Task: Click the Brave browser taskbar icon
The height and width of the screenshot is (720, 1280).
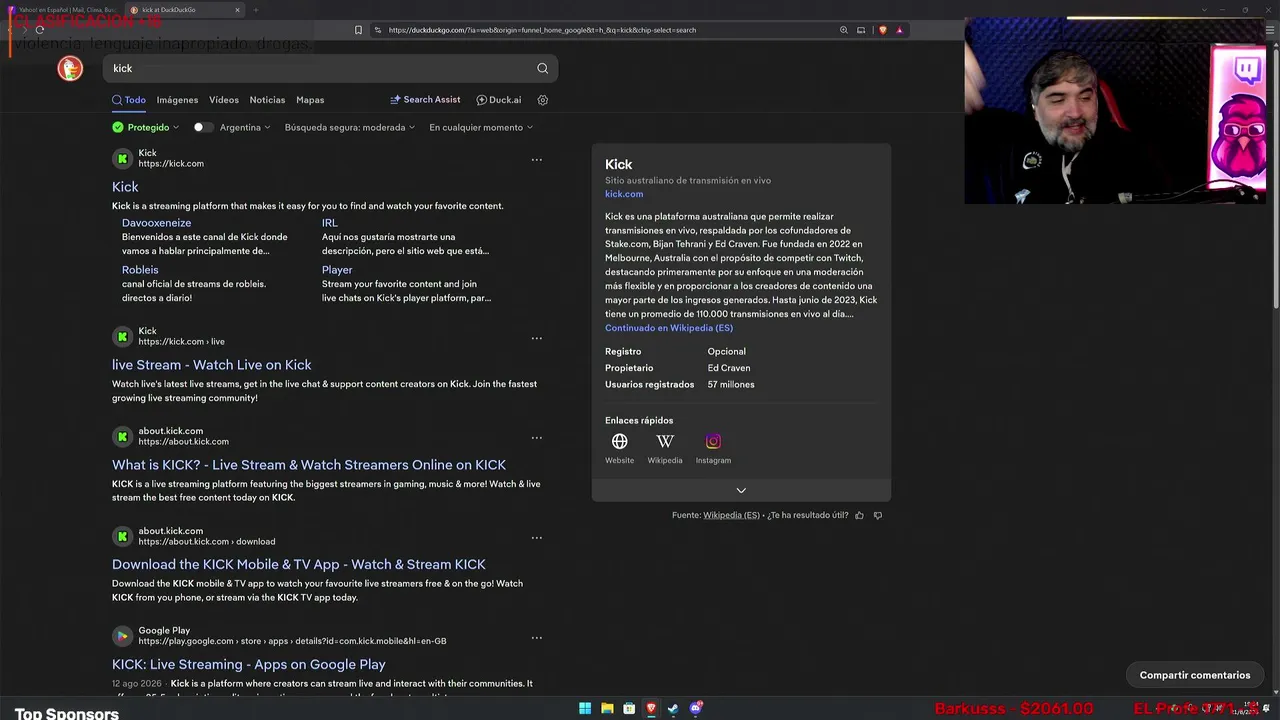Action: pyautogui.click(x=651, y=709)
